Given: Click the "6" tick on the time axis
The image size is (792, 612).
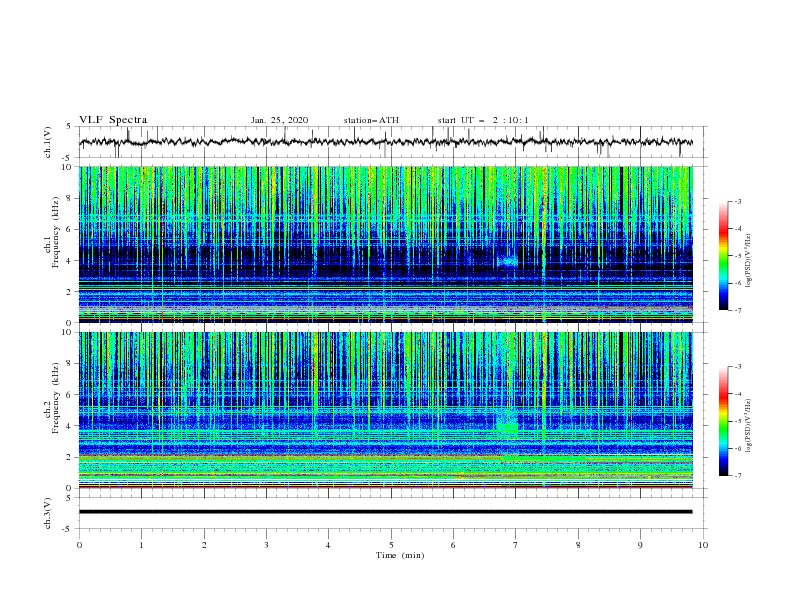Looking at the screenshot, I should 453,545.
